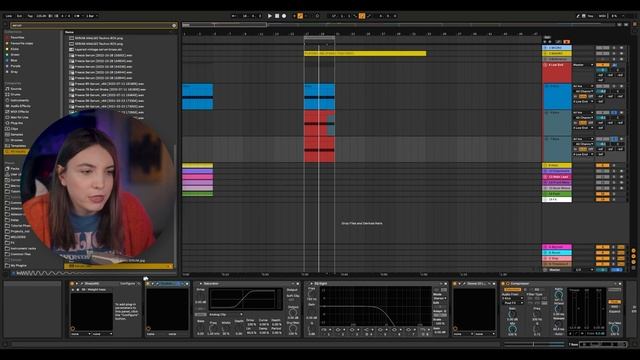The image size is (640, 360).
Task: Click the Ext sync button
Action: 20,16
